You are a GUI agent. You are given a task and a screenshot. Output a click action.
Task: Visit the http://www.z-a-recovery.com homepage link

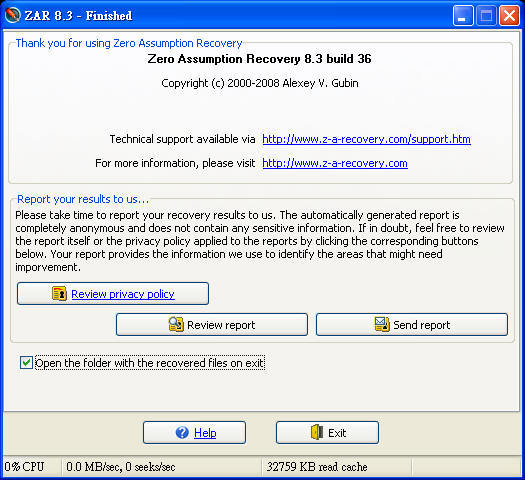[x=335, y=163]
